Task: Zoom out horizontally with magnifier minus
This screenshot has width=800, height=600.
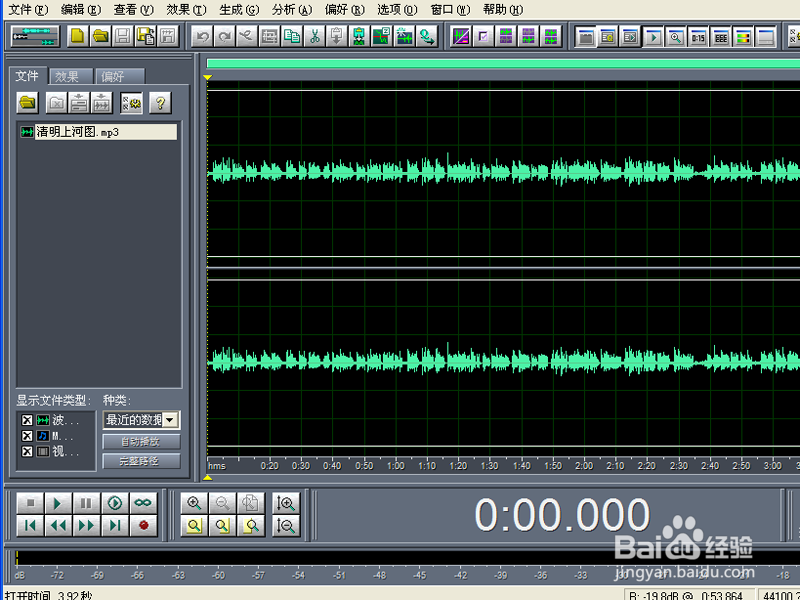Action: 222,503
